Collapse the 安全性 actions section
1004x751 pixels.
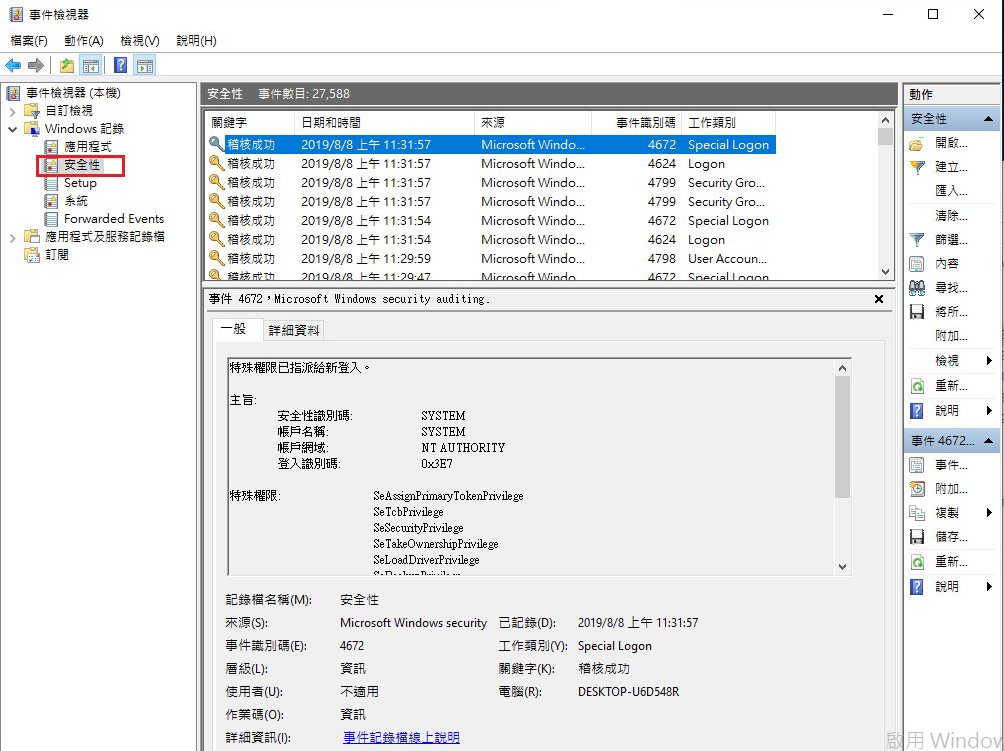(x=988, y=119)
